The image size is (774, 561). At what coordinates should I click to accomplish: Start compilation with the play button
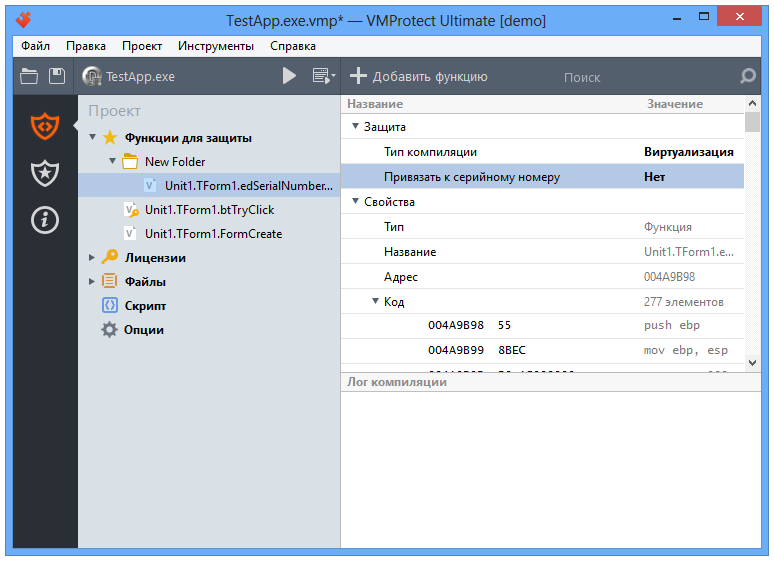289,76
